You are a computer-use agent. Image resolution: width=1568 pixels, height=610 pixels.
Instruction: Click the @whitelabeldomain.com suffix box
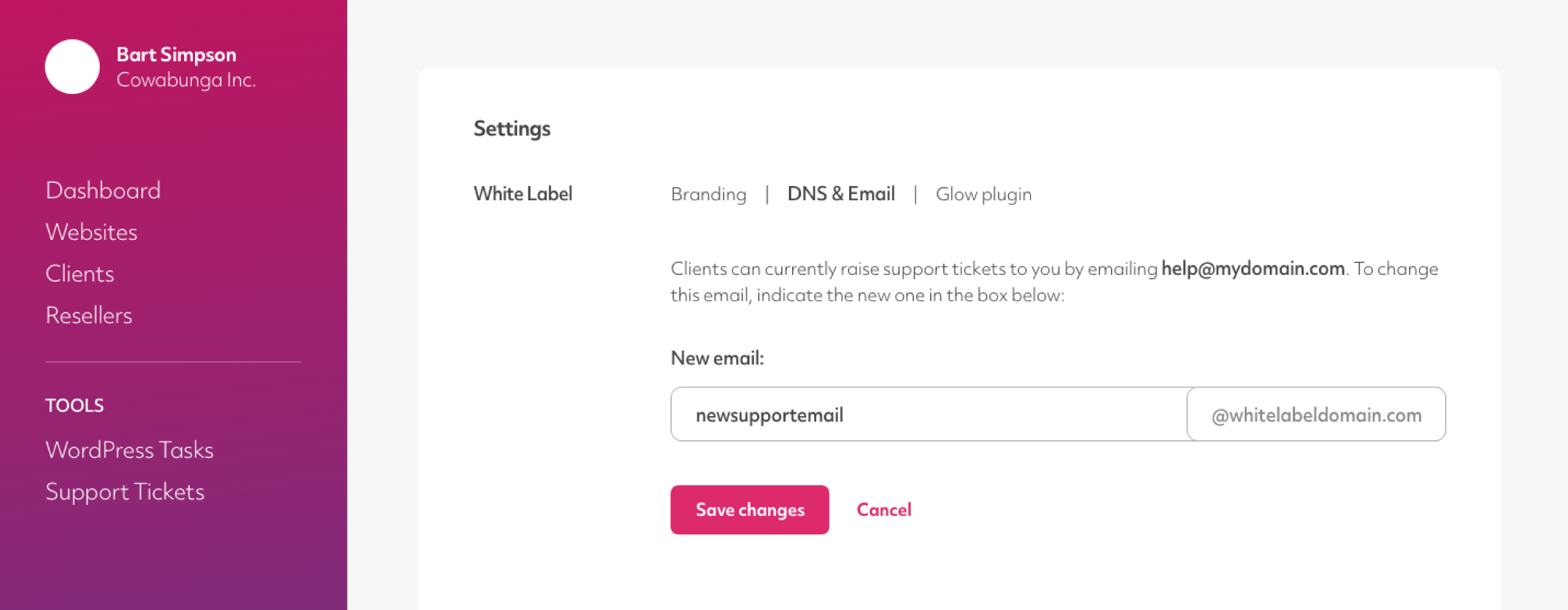tap(1316, 414)
